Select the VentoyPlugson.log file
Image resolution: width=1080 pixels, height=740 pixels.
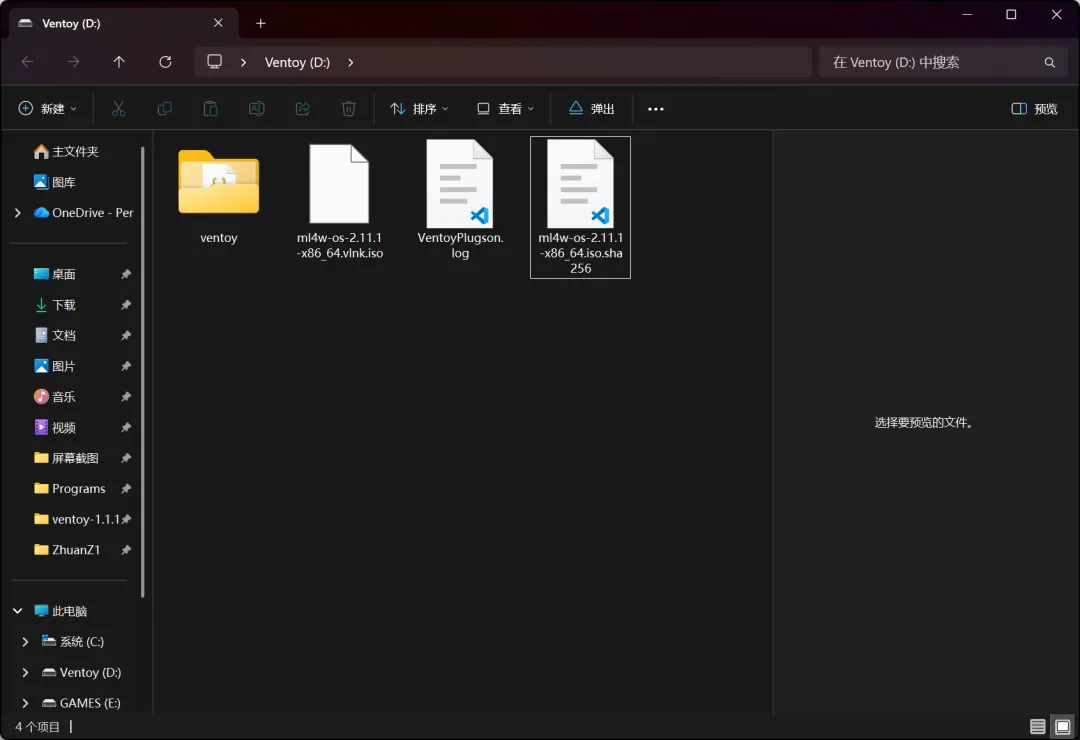pos(460,201)
